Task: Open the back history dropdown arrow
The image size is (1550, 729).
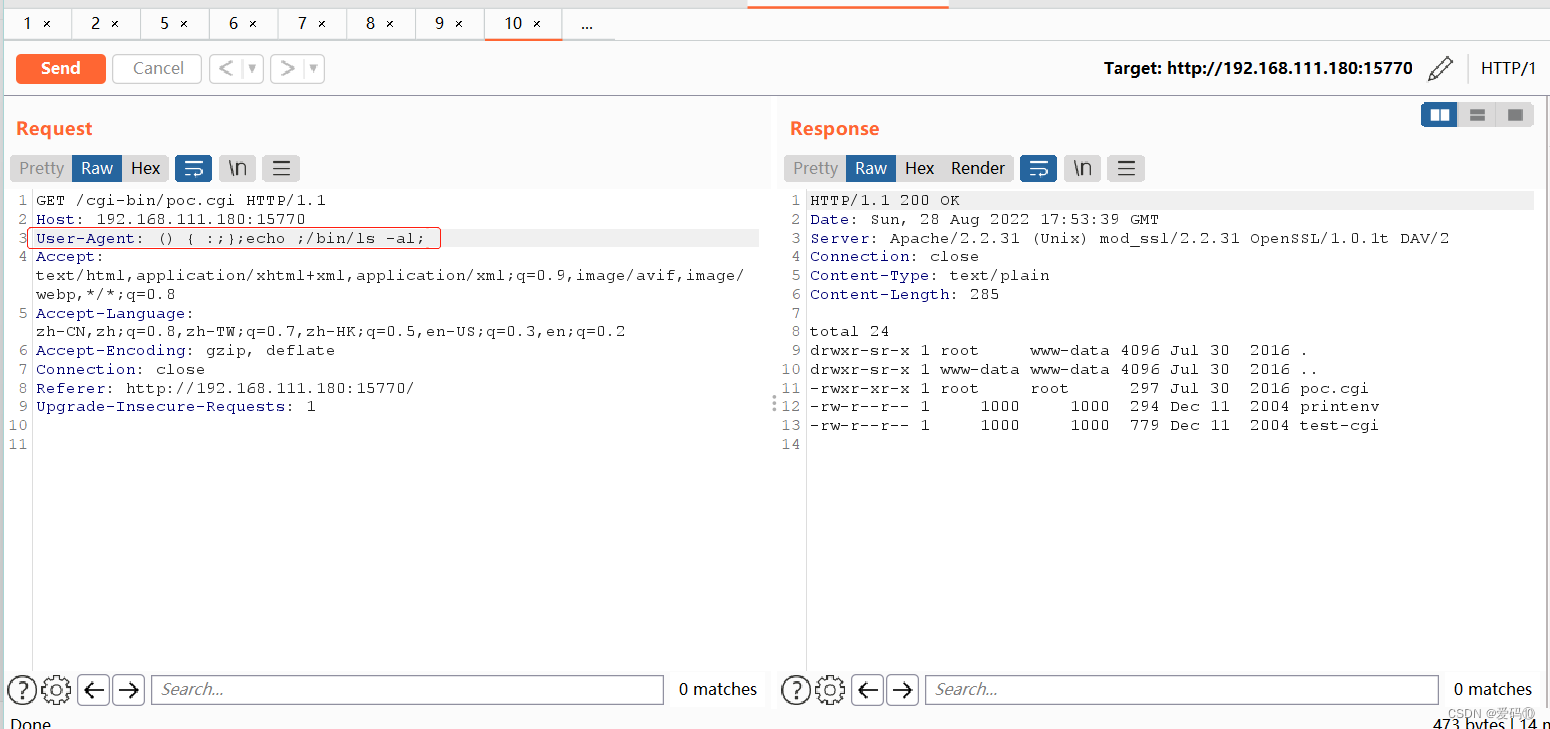Action: pos(253,68)
